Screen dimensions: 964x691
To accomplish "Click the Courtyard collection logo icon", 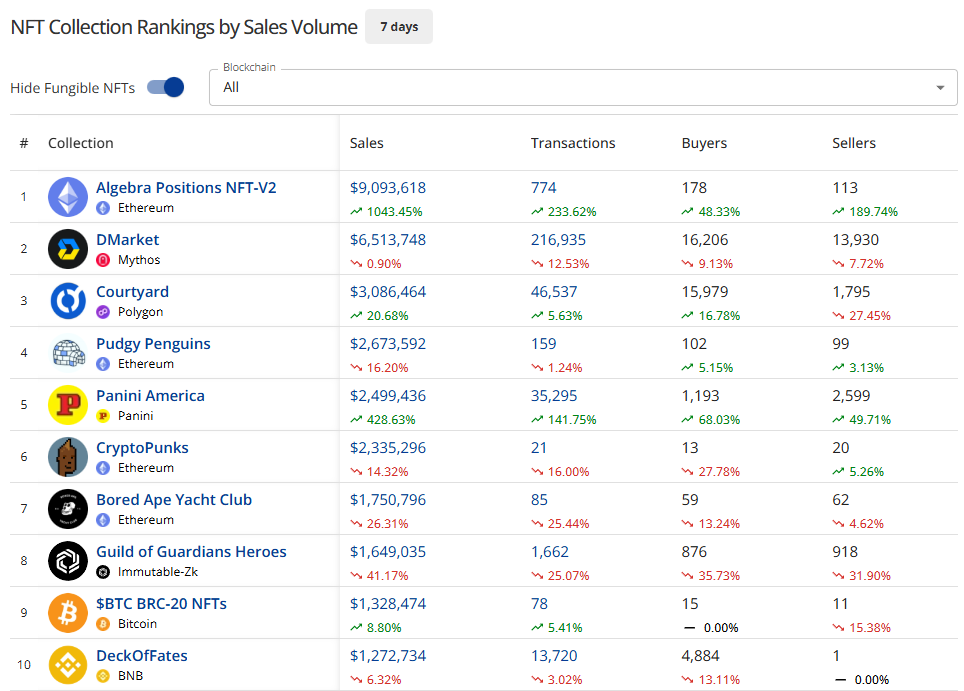I will 68,301.
